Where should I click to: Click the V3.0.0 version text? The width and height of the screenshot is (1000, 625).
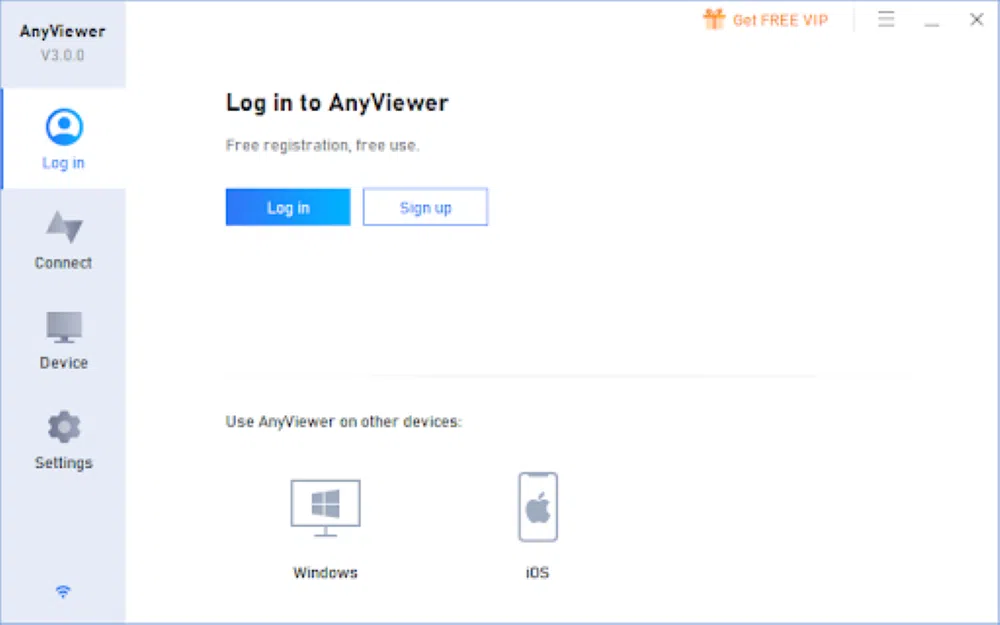pyautogui.click(x=62, y=55)
